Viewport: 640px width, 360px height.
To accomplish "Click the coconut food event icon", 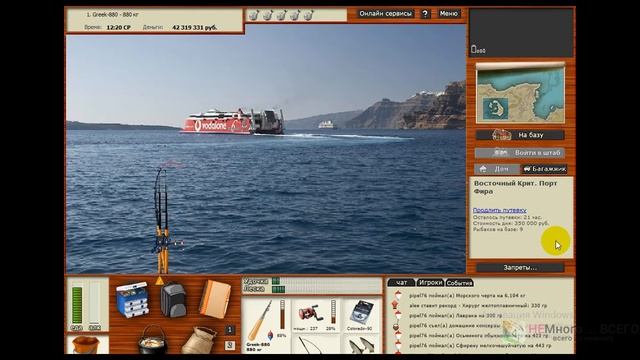I will point(395,327).
